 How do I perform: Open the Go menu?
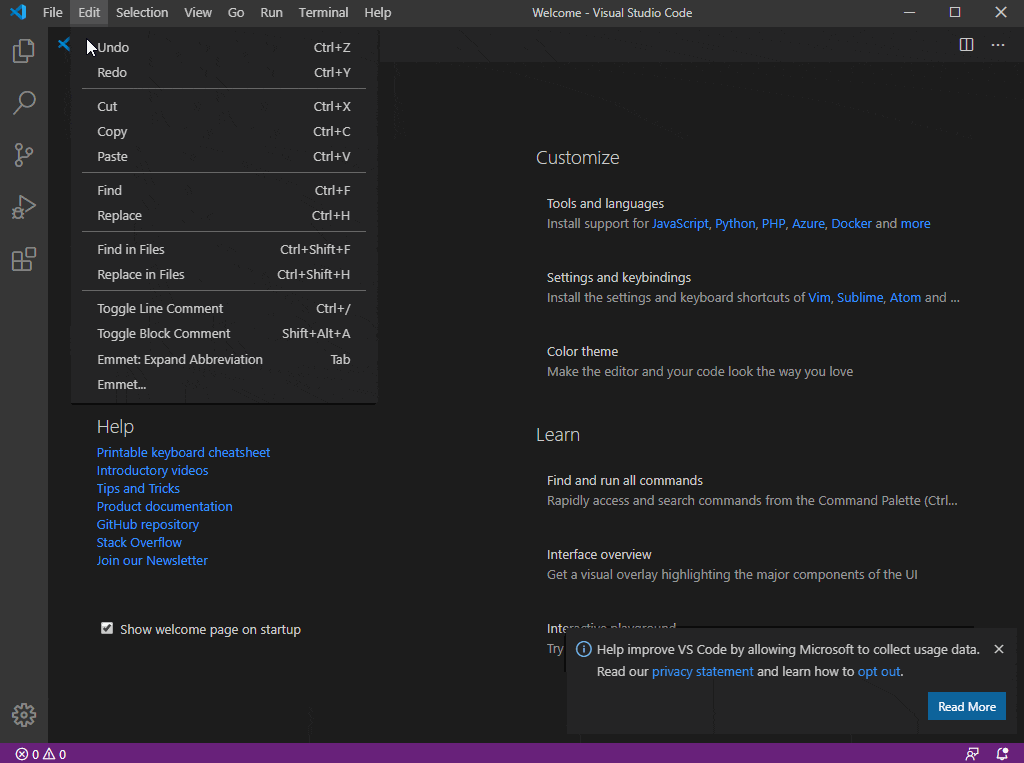(236, 12)
